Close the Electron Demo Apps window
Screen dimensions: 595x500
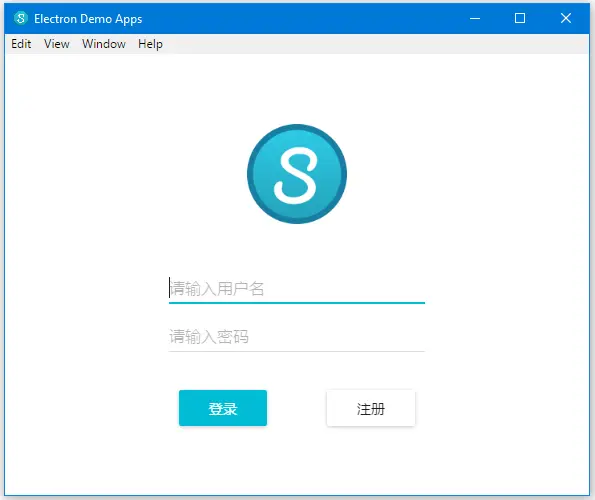click(x=566, y=18)
